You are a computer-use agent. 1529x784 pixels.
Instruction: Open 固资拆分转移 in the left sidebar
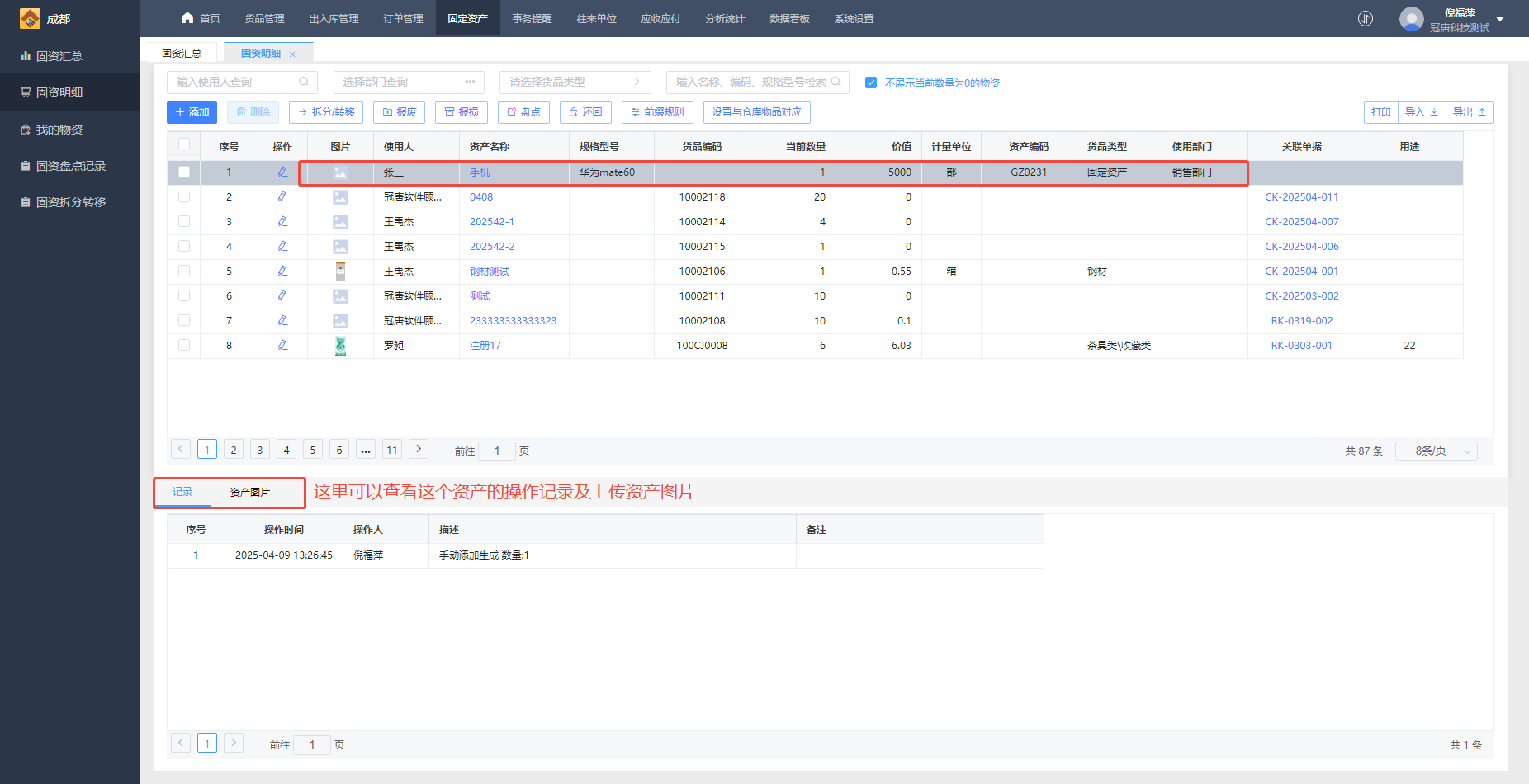click(70, 202)
